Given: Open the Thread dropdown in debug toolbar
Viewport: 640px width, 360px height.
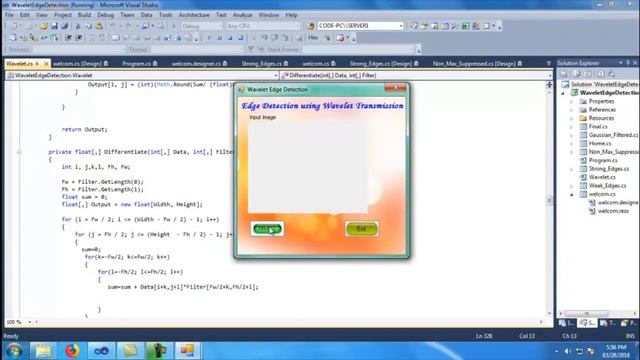Looking at the screenshot, I should [196, 49].
